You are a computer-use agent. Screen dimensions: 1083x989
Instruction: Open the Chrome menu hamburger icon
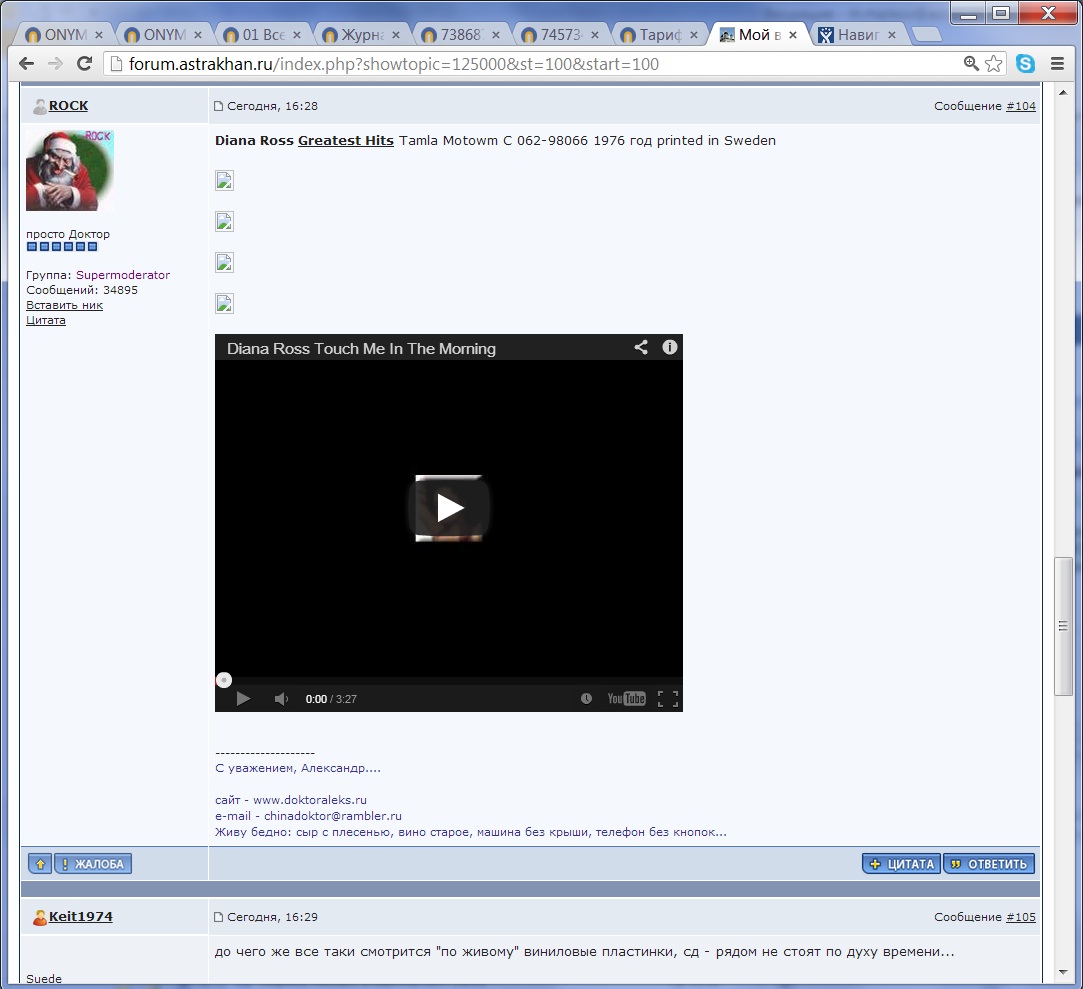point(1057,64)
